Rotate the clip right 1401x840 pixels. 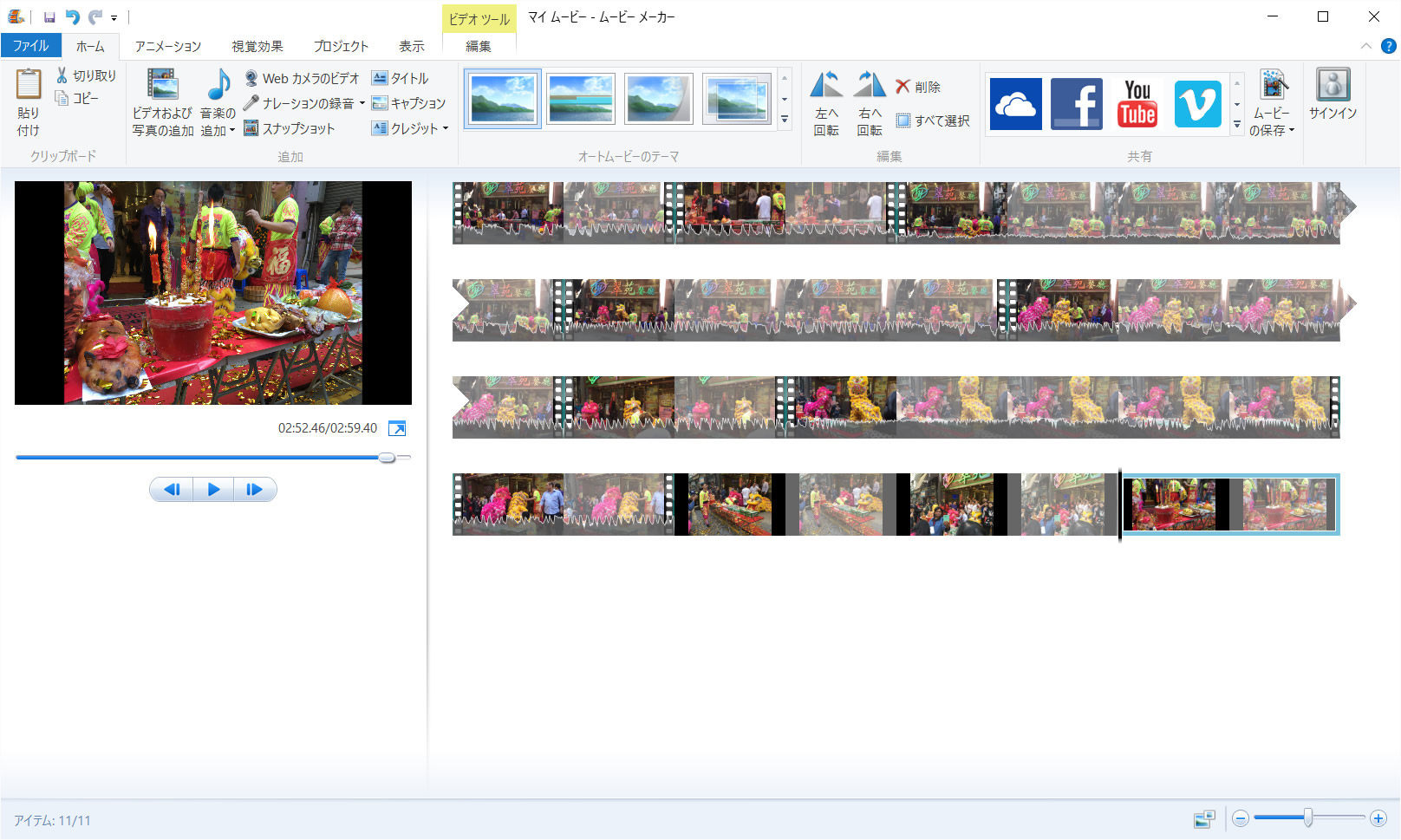click(x=870, y=103)
